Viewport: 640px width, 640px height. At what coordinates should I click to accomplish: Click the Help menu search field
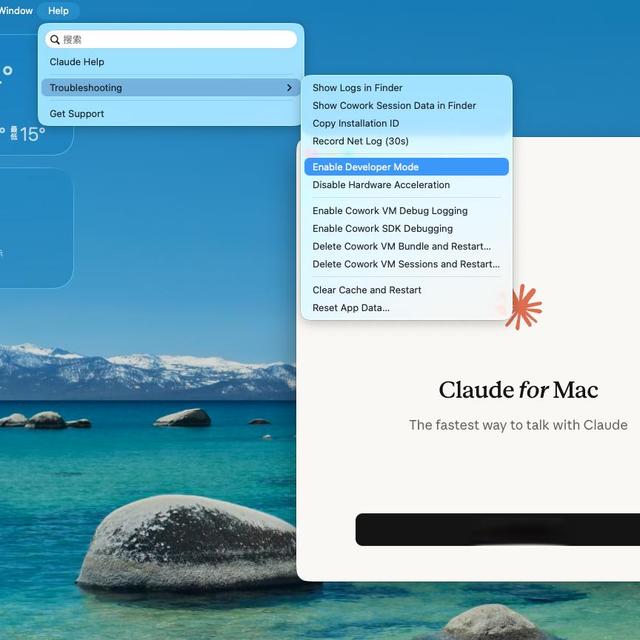coord(171,39)
